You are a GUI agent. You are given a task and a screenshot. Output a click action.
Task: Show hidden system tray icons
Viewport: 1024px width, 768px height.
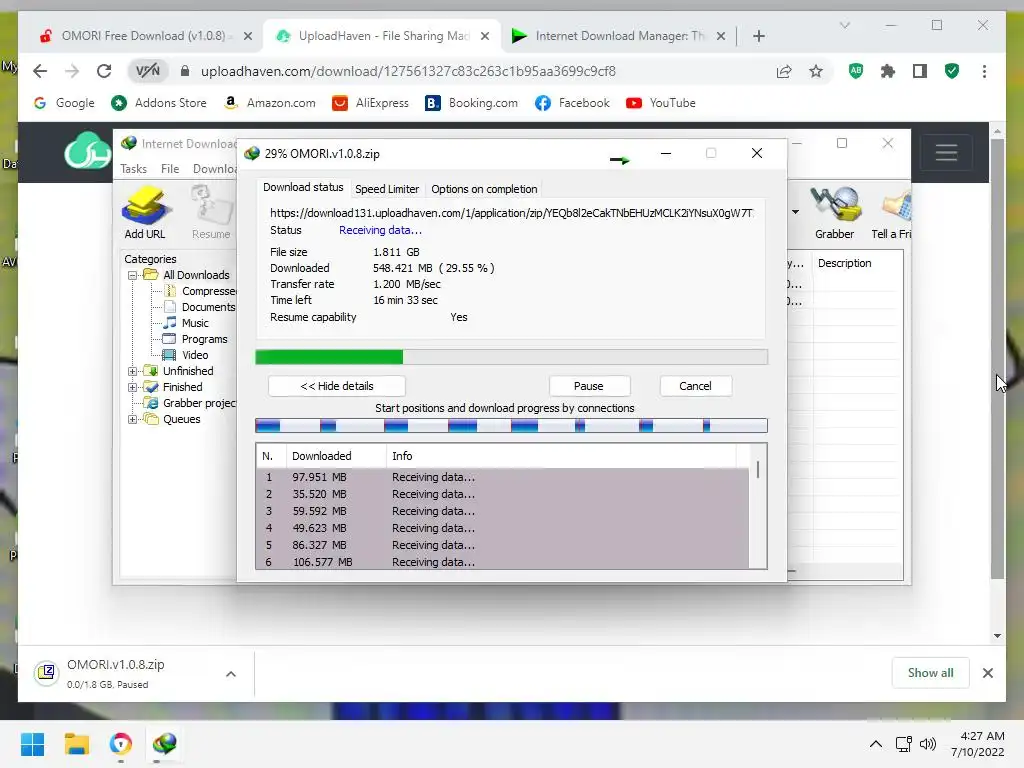click(x=876, y=744)
